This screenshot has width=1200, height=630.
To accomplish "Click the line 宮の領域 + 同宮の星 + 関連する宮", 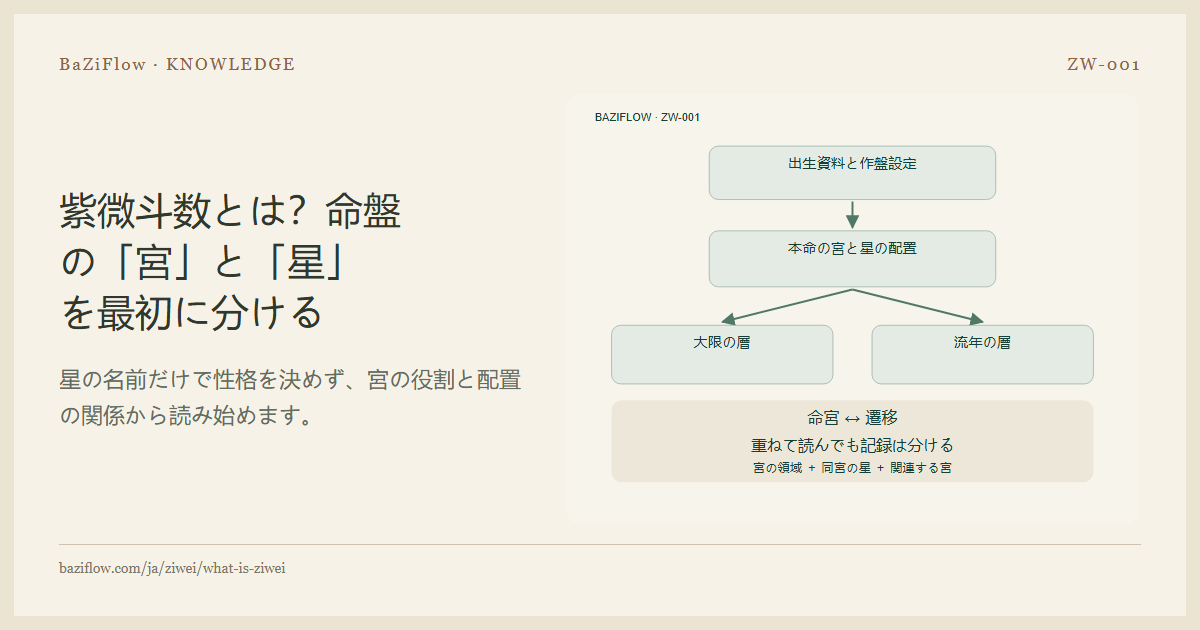I will tap(852, 467).
